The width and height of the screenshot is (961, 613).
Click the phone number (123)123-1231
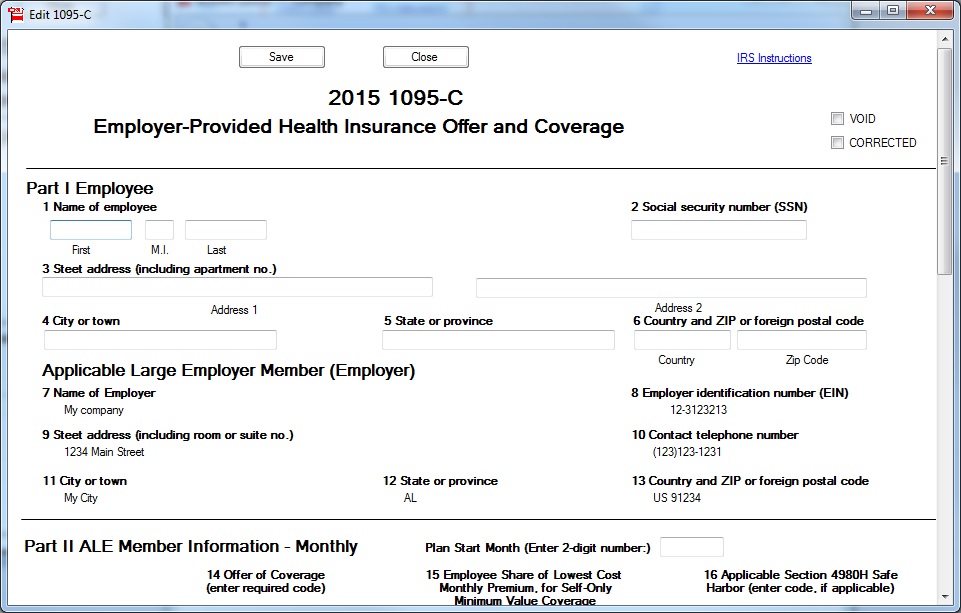pos(687,452)
